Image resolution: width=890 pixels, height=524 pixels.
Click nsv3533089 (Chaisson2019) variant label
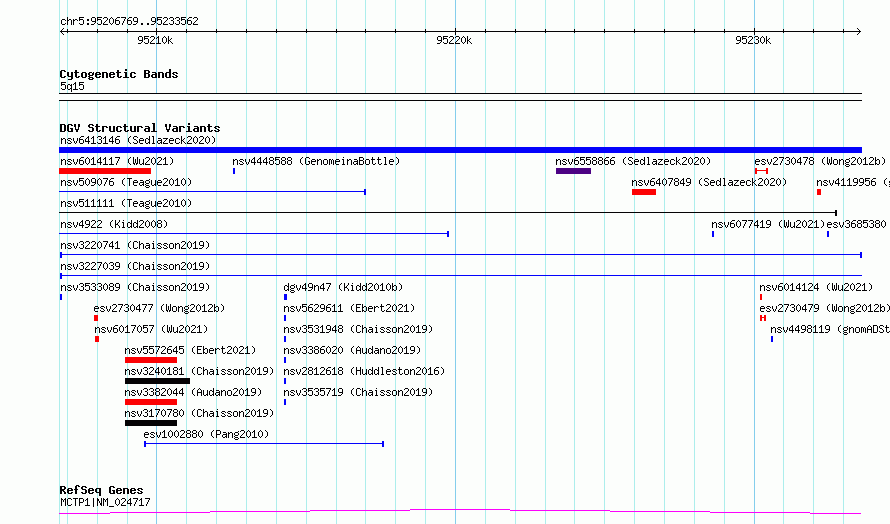135,287
